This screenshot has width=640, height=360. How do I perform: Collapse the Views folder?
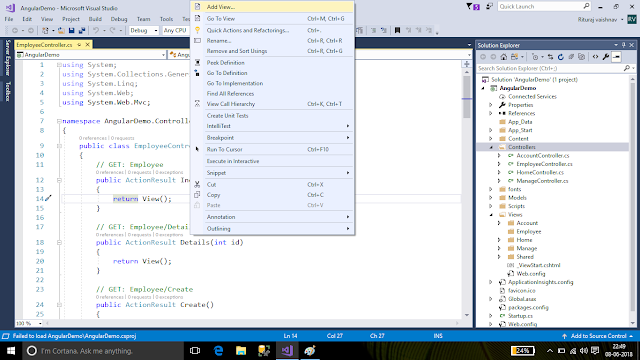(x=491, y=215)
